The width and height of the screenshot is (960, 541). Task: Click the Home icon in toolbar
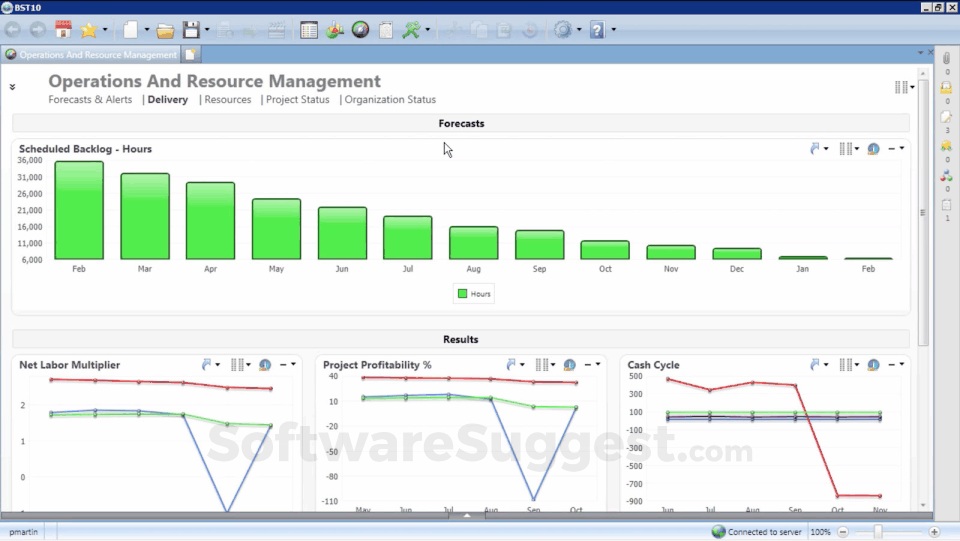tap(63, 30)
